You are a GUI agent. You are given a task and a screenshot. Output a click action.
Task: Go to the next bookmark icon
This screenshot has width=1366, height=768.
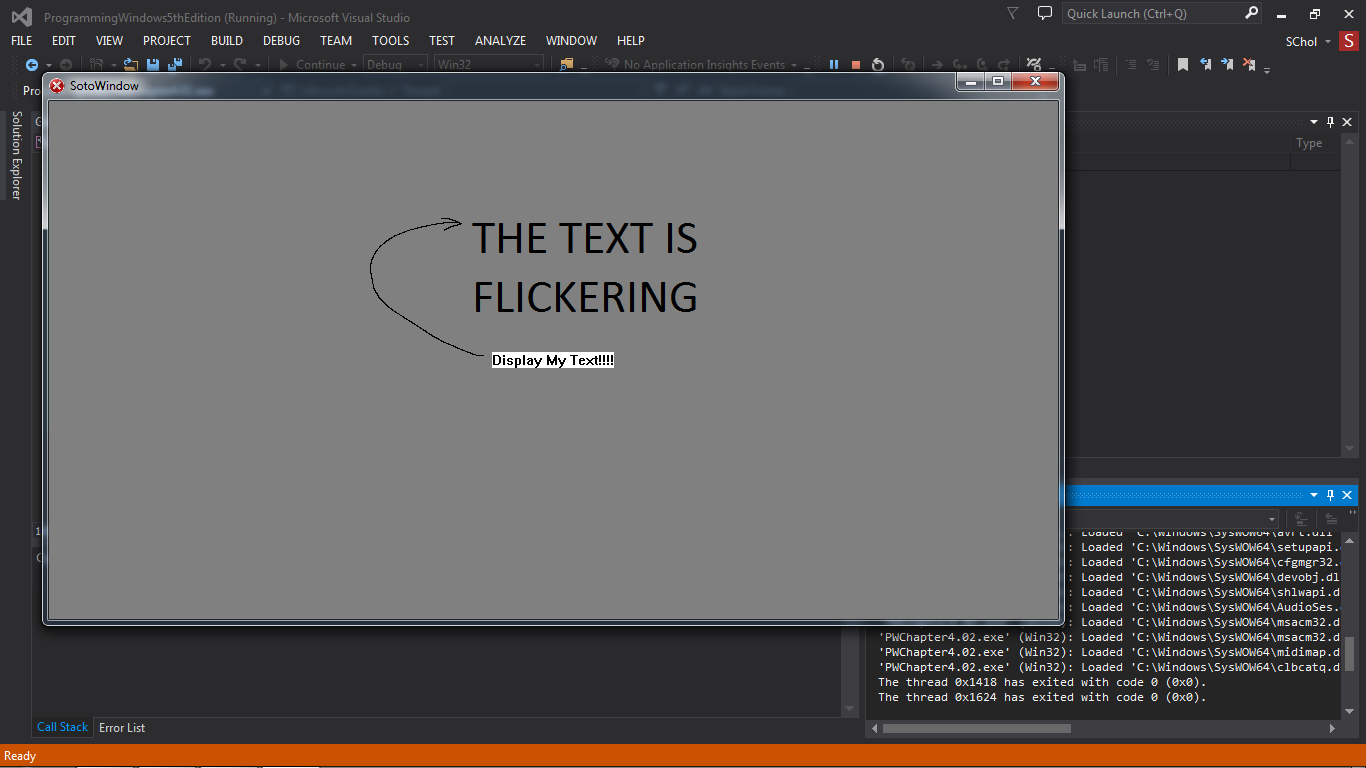pos(1227,64)
